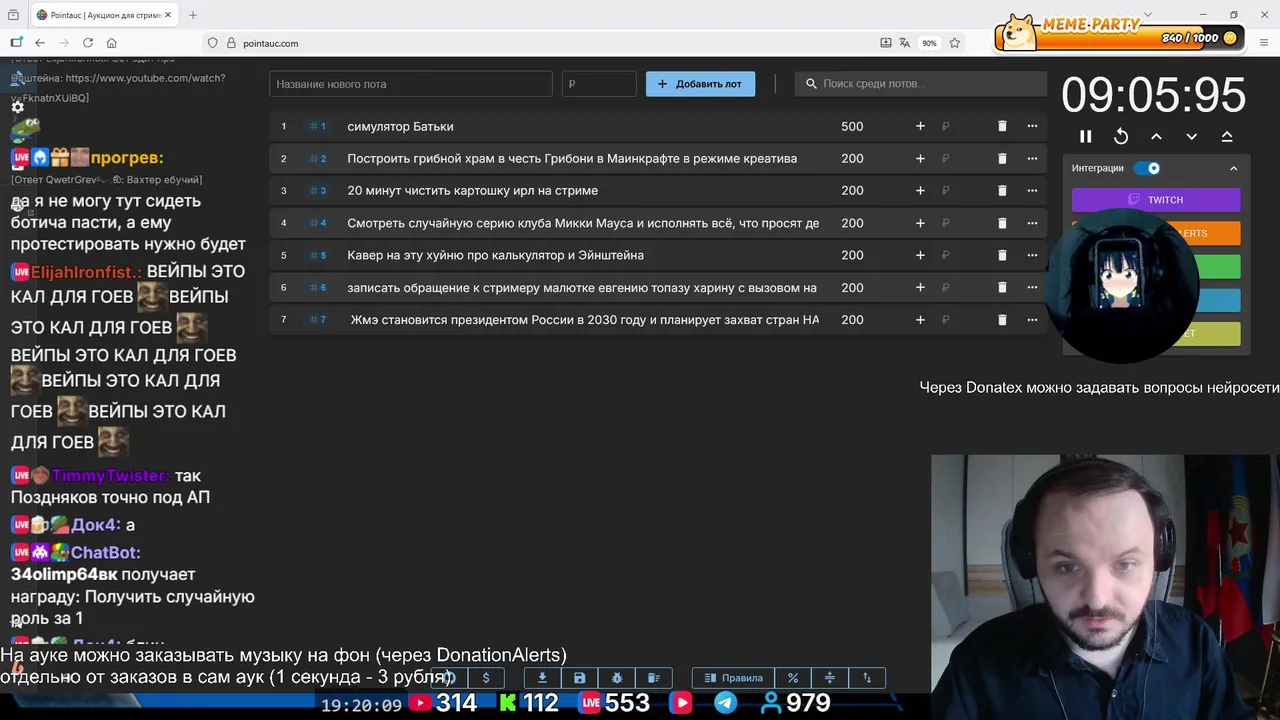Viewport: 1280px width, 720px height.
Task: Increase timer with the up chevron
Action: 1156,137
